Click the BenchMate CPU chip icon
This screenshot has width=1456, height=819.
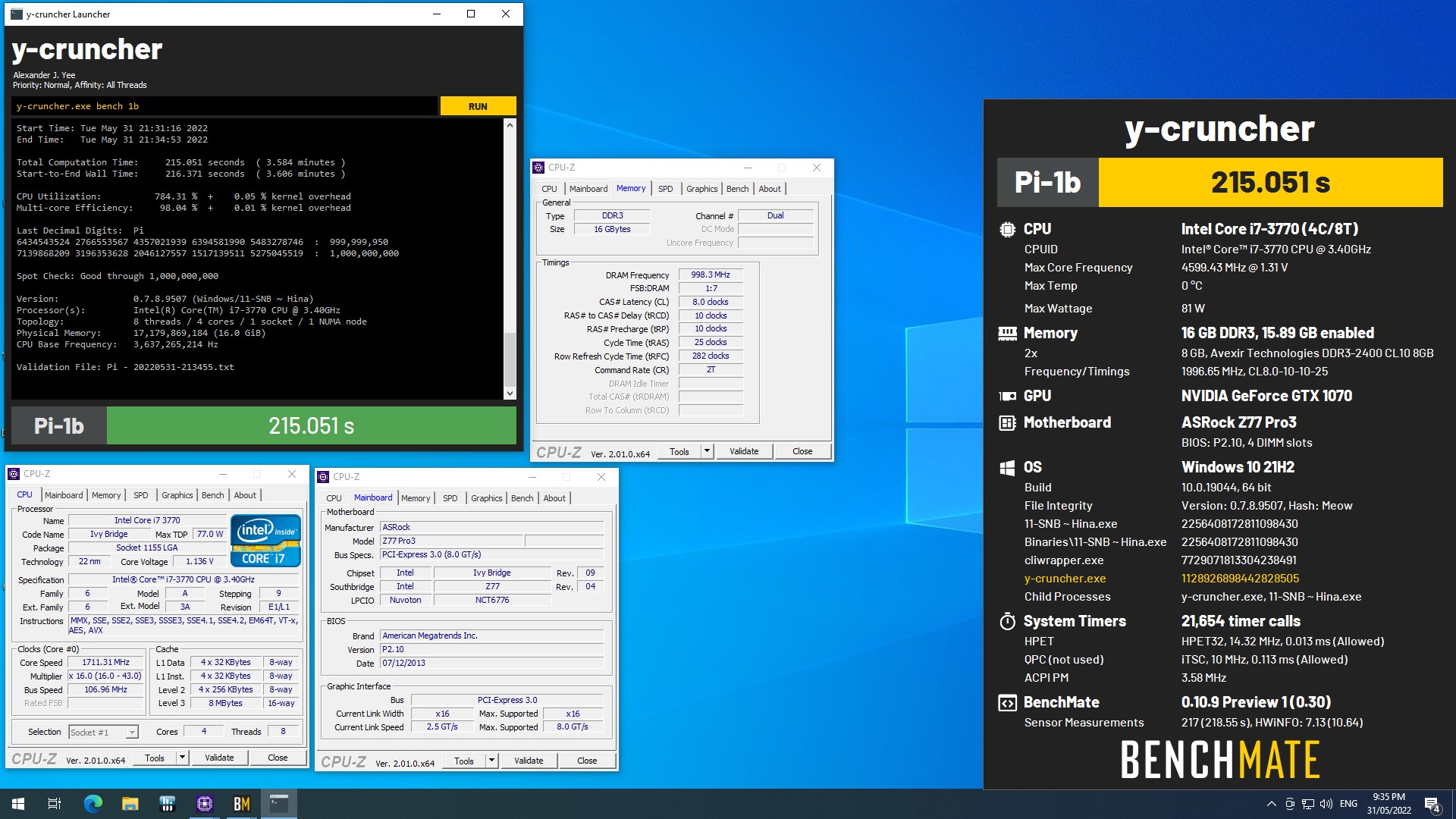point(1007,229)
